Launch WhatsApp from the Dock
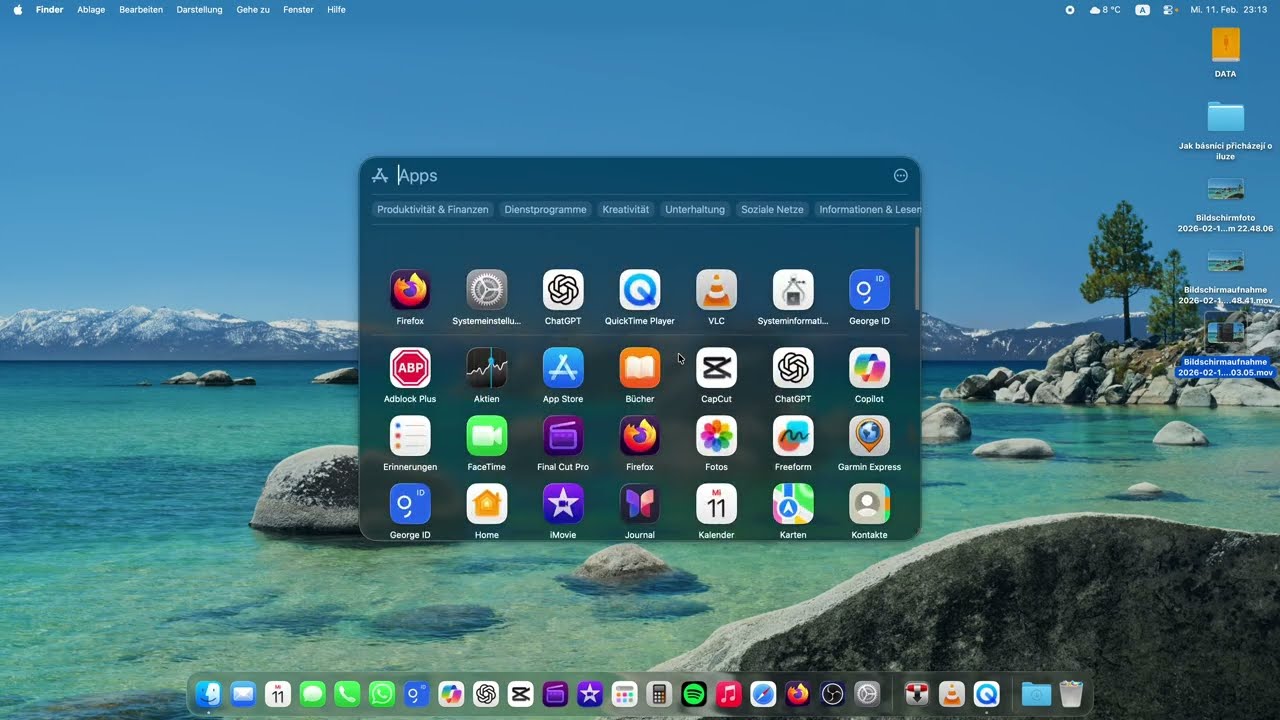 tap(382, 694)
